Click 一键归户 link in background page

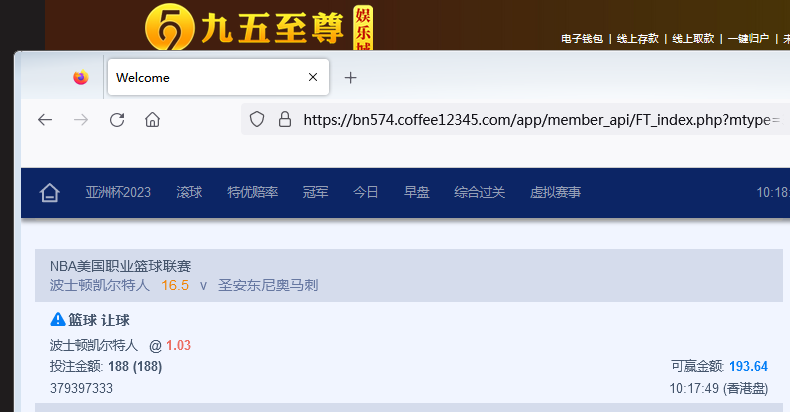coord(748,39)
